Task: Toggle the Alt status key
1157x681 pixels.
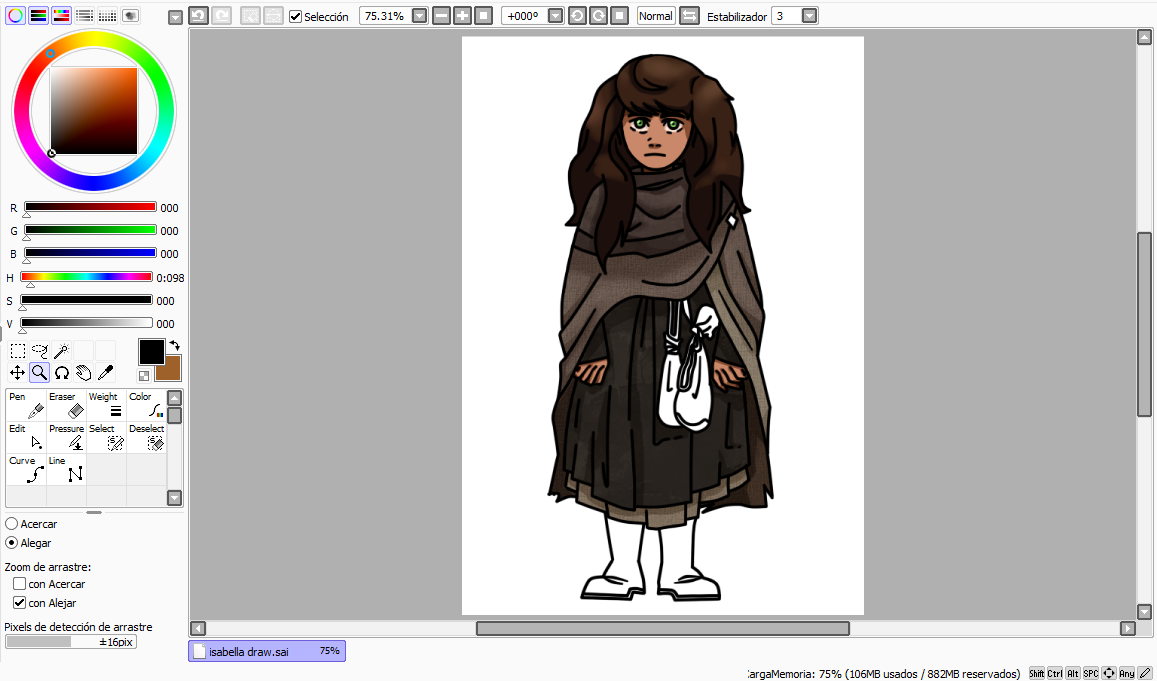Action: click(x=1073, y=673)
